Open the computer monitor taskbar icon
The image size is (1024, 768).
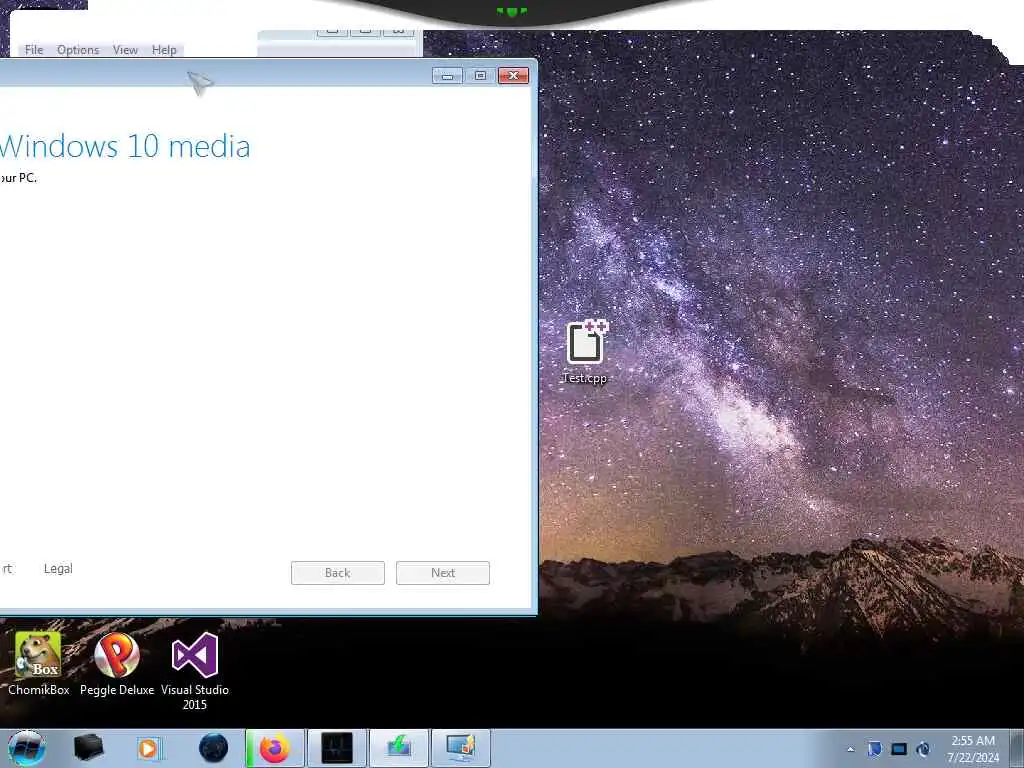(460, 748)
